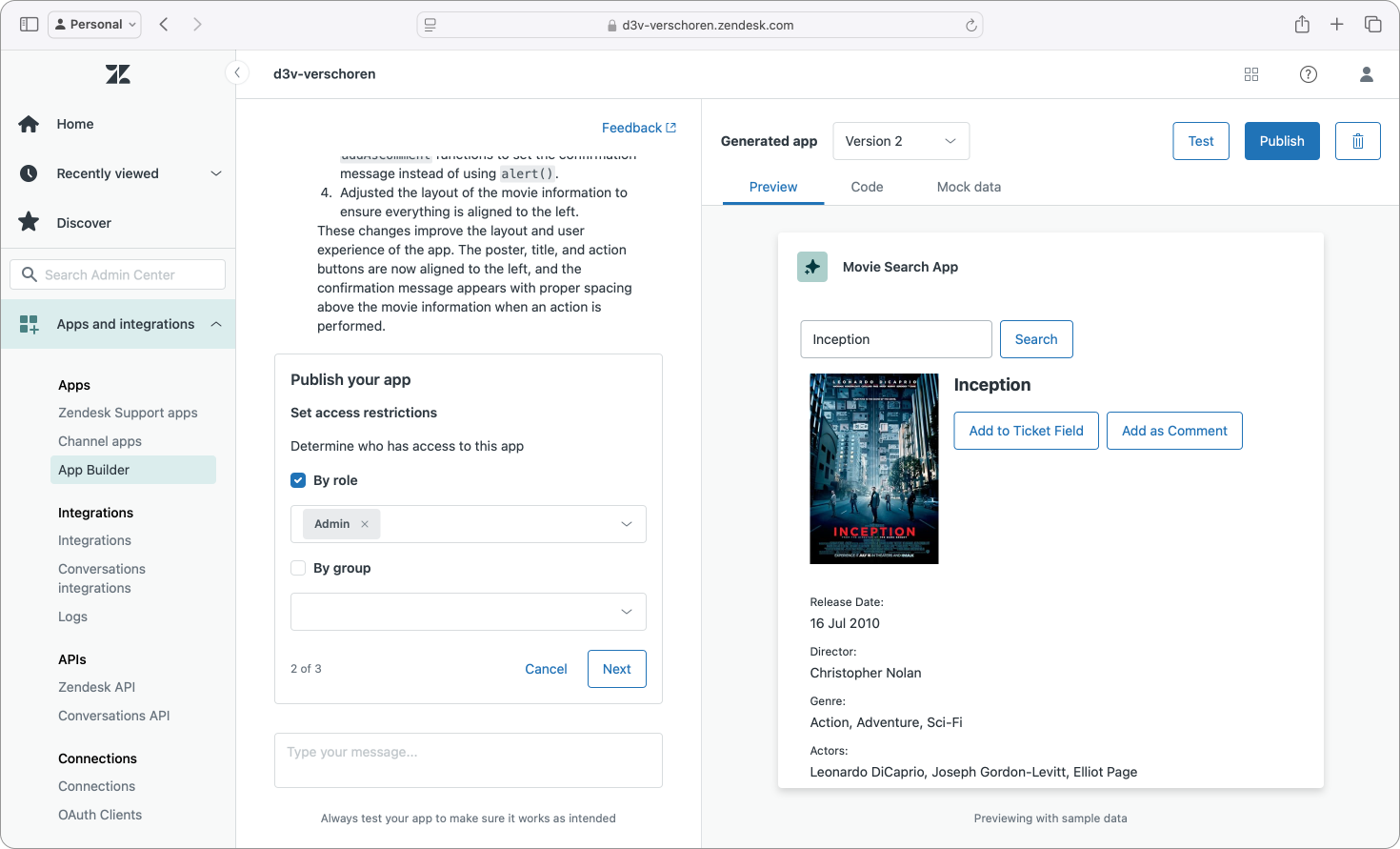Viewport: 1400px width, 849px height.
Task: Collapse the sidebar with the round arrow button
Action: [x=237, y=72]
